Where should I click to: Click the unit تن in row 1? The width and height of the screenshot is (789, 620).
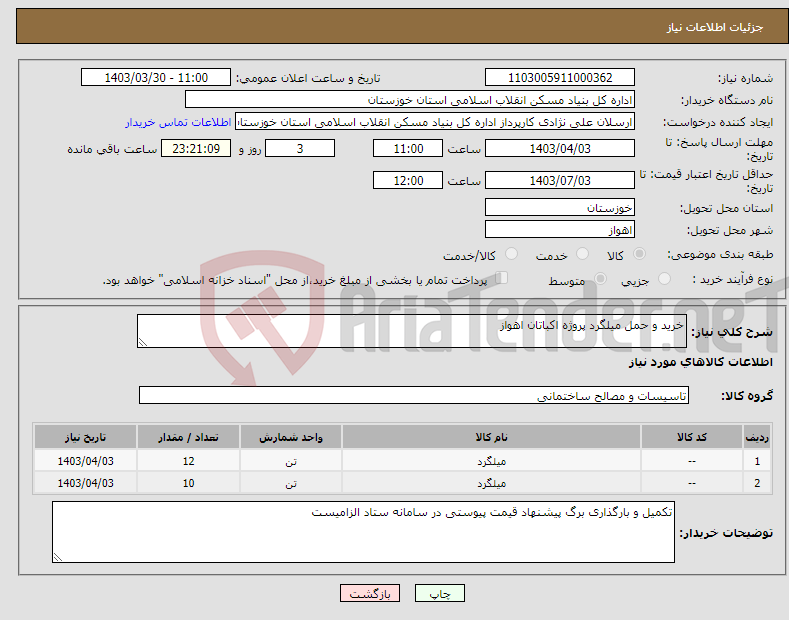(x=291, y=461)
